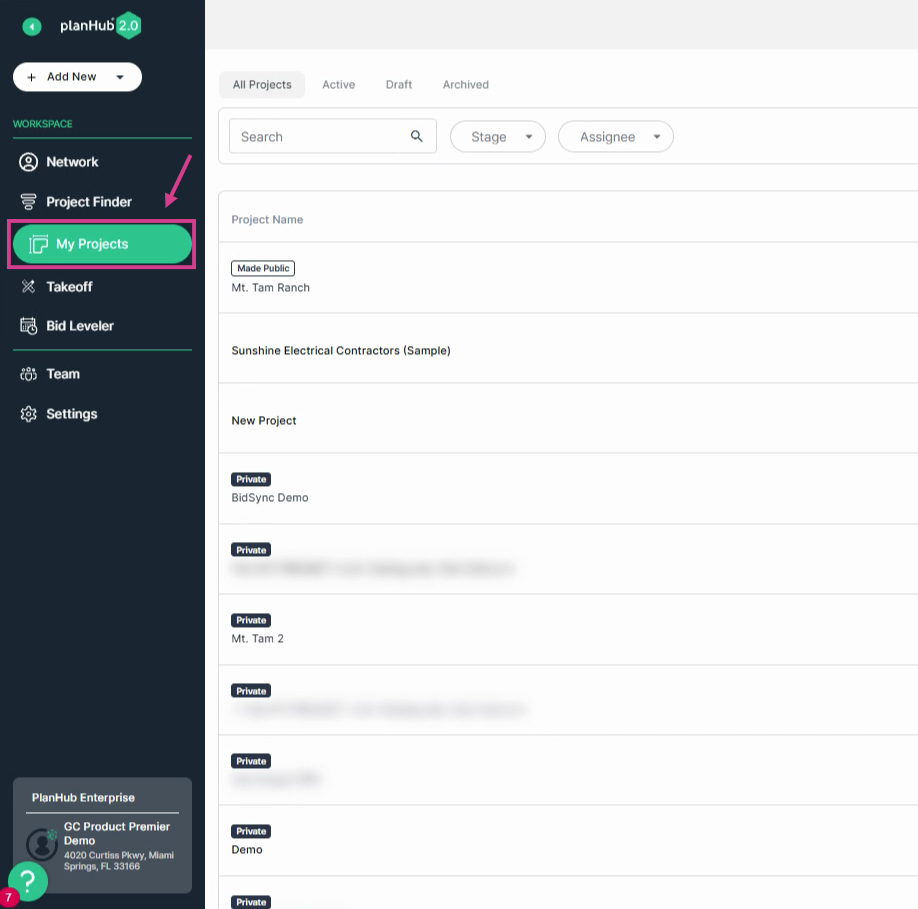
Task: Open Sunshine Electrical Contractors (Sample) project
Action: [341, 351]
